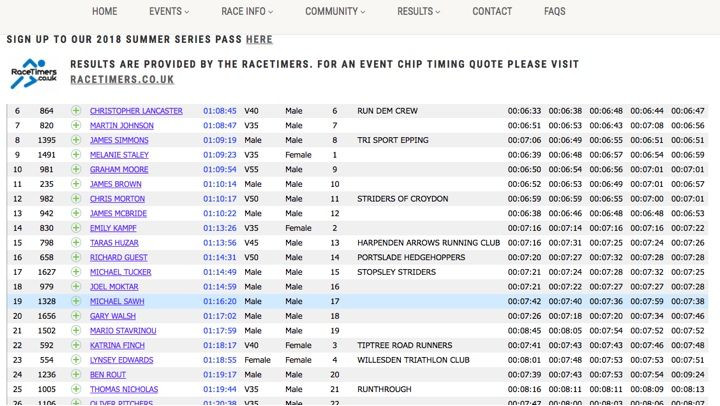720x406 pixels.
Task: Open the Community dropdown
Action: coord(335,12)
